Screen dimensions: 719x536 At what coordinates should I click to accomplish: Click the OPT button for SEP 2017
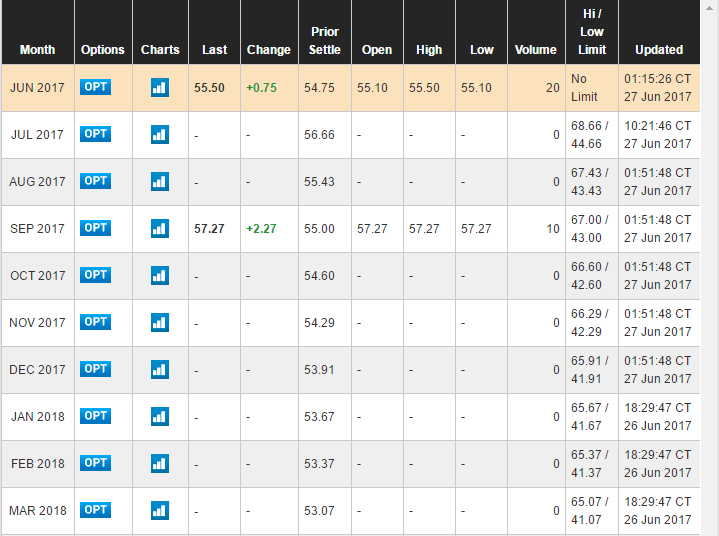point(95,227)
